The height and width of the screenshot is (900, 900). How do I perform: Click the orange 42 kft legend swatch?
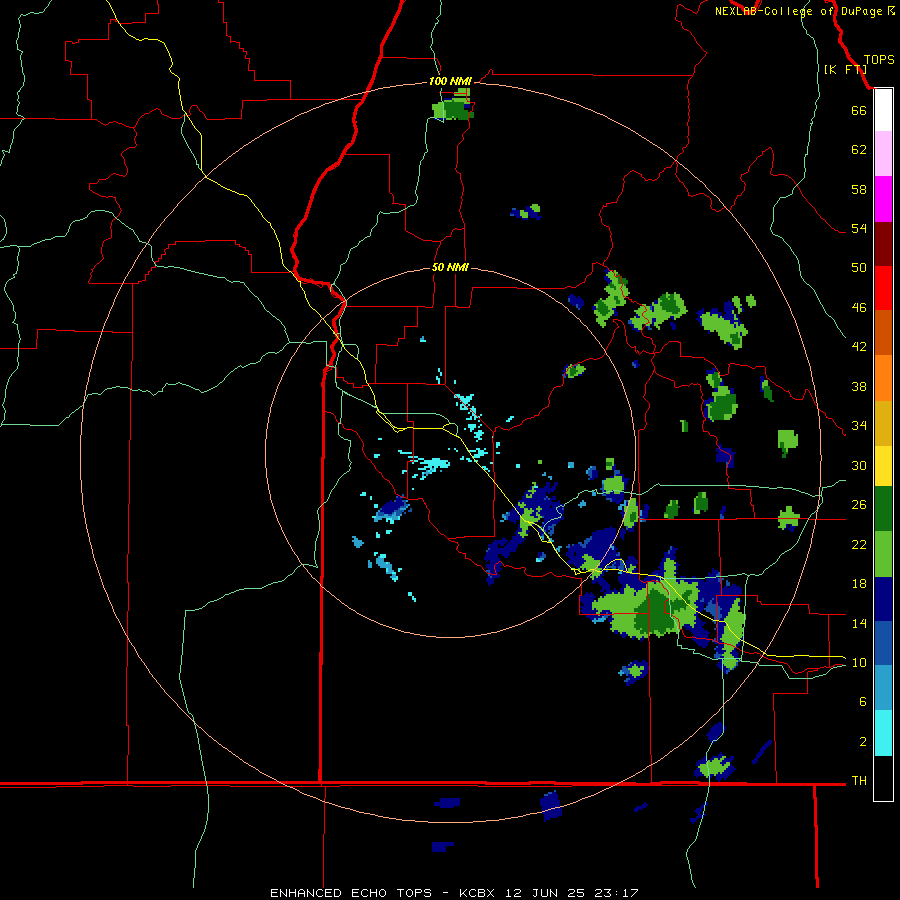[883, 378]
